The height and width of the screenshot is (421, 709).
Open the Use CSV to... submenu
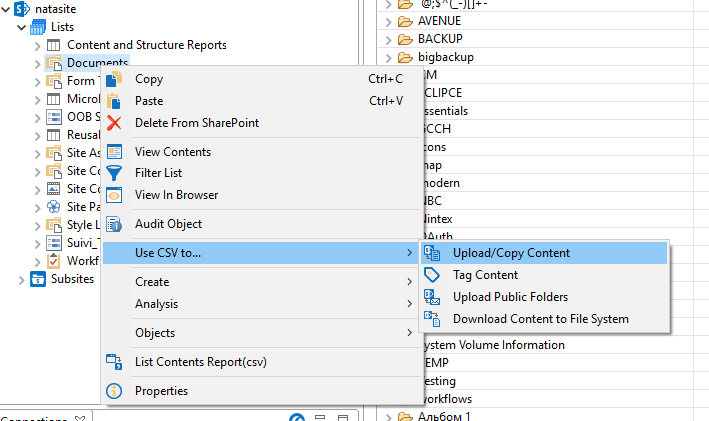click(x=261, y=253)
